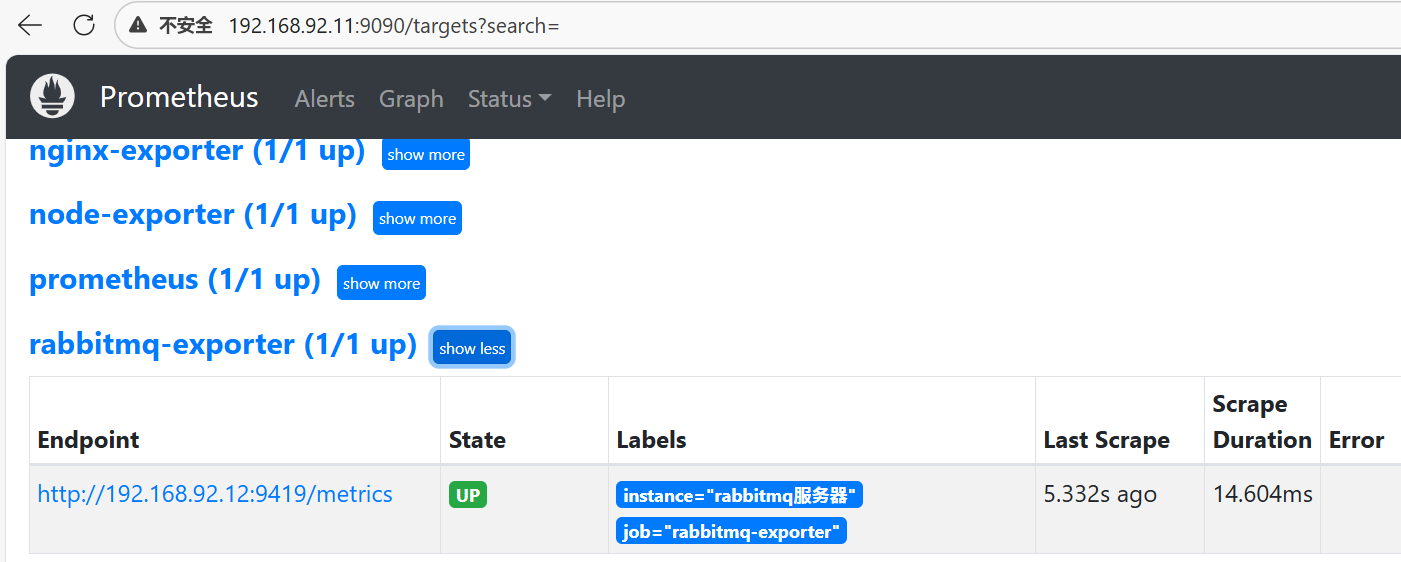Click the State column header
Image resolution: width=1401 pixels, height=562 pixels.
(x=477, y=440)
